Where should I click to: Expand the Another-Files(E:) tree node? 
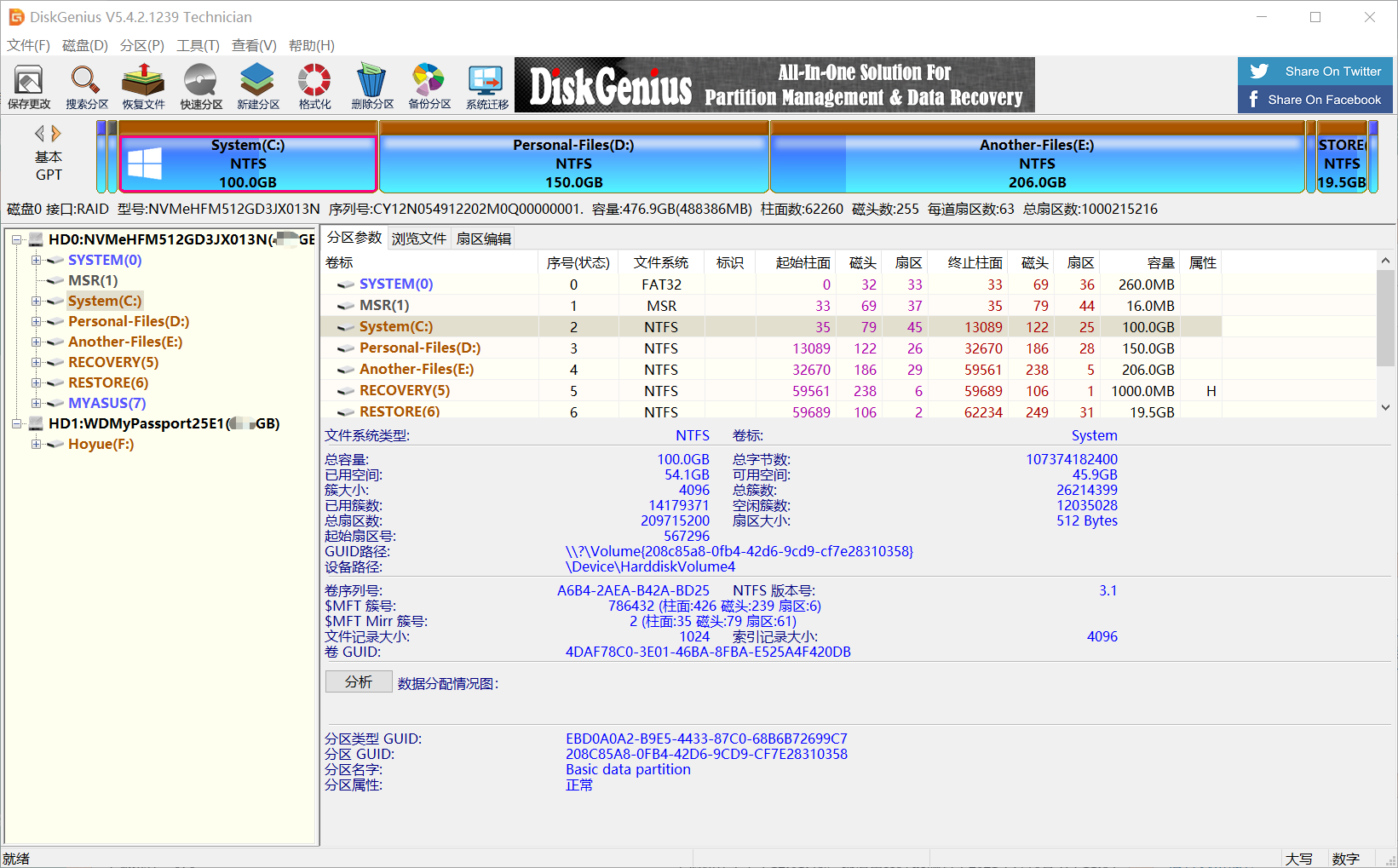click(36, 342)
